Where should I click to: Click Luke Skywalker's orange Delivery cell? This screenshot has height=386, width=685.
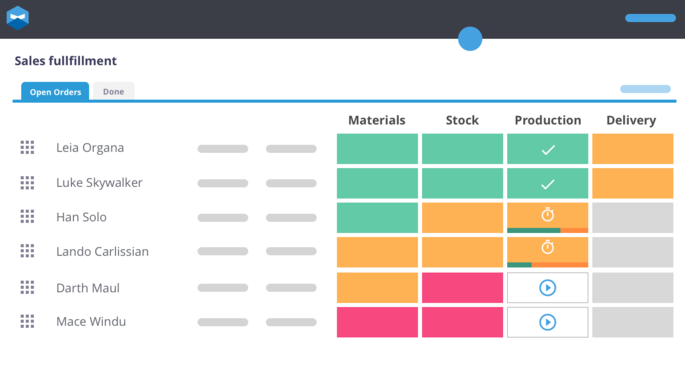[x=633, y=183]
